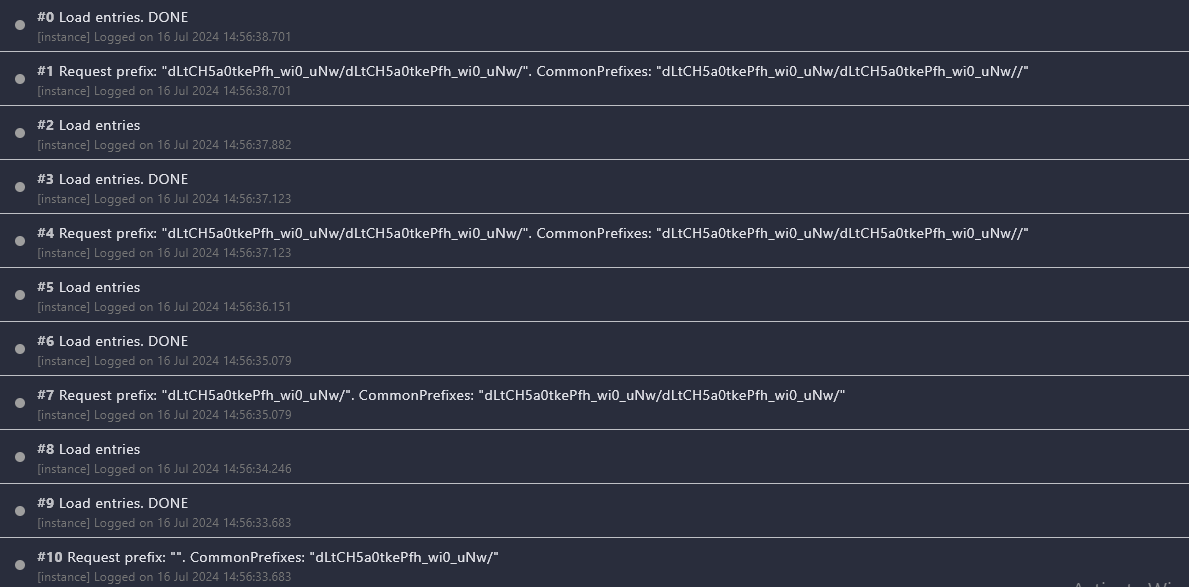
Task: Click the bullet icon of log entry #1
Action: (20, 79)
